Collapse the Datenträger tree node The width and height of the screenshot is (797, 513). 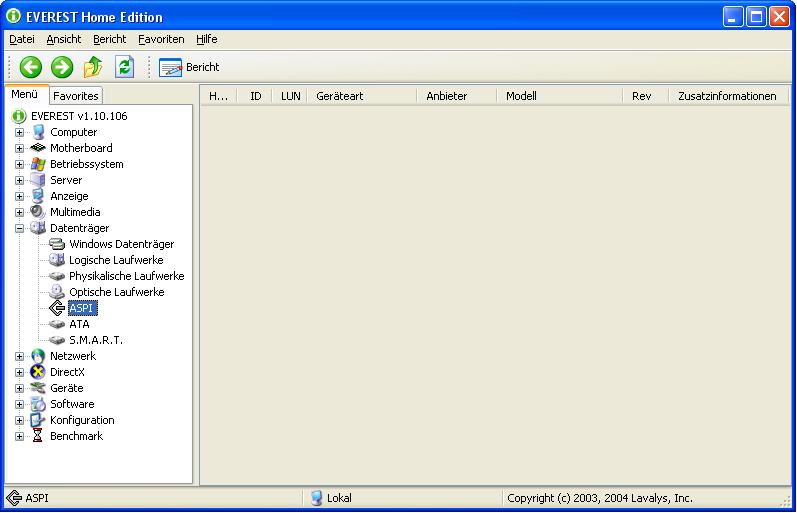(19, 229)
